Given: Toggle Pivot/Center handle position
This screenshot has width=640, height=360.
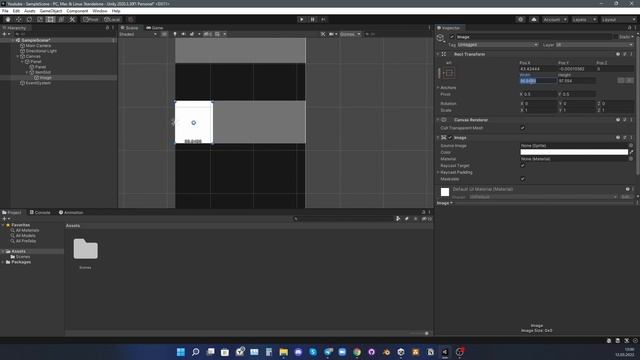Looking at the screenshot, I should (x=91, y=19).
